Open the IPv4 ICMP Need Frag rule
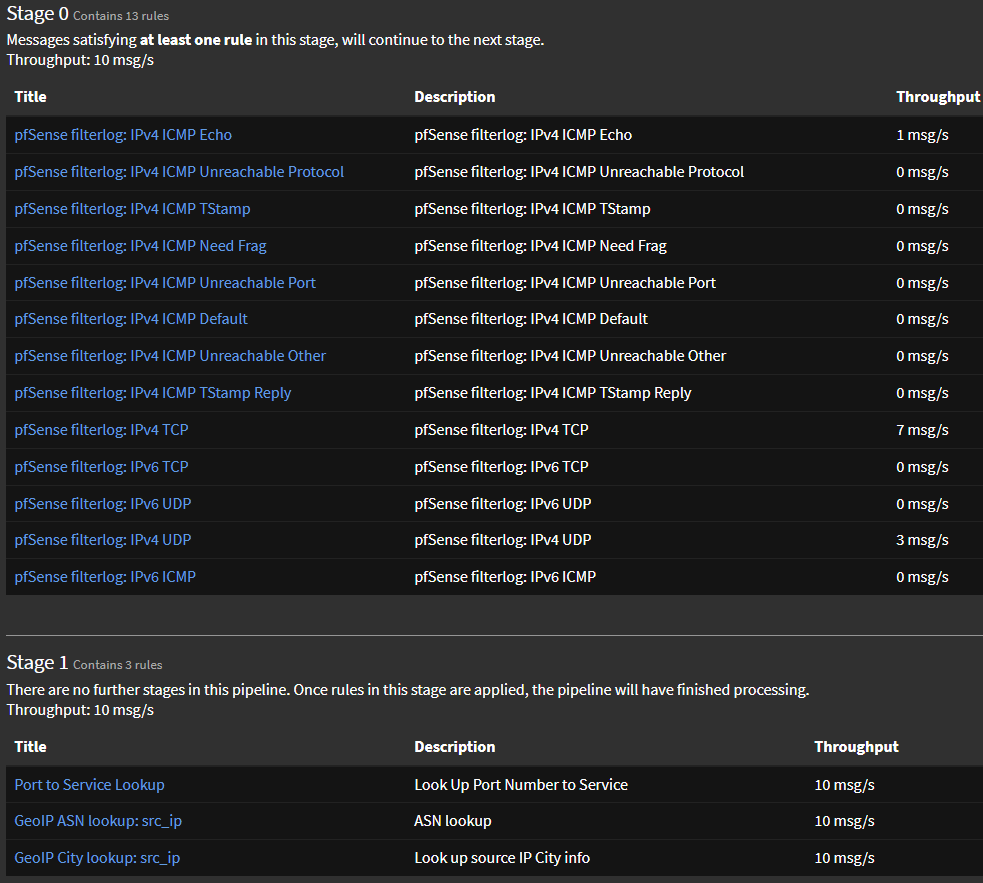This screenshot has width=983, height=883. pos(140,246)
